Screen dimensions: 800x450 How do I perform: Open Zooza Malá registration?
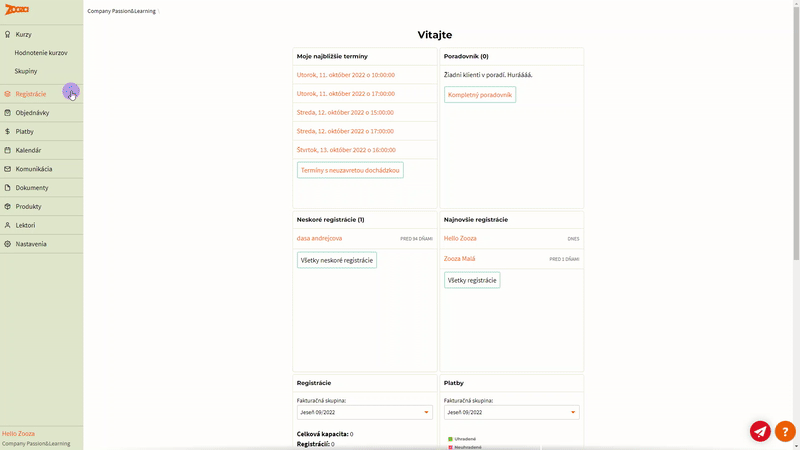[459, 259]
